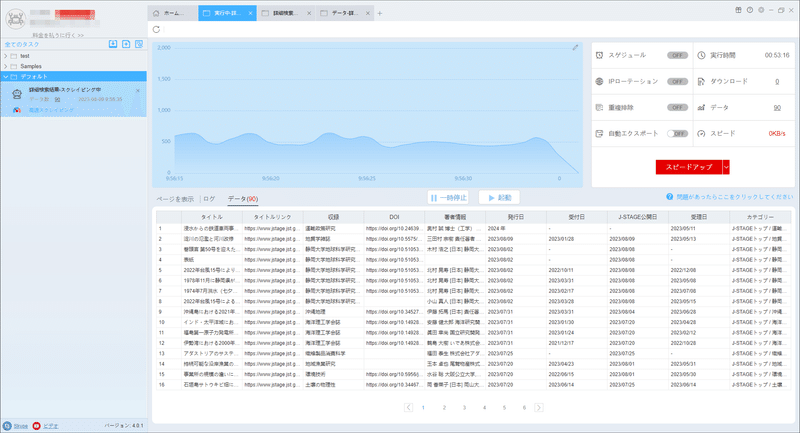Click the DOI column header
800x433 pixels.
click(394, 217)
